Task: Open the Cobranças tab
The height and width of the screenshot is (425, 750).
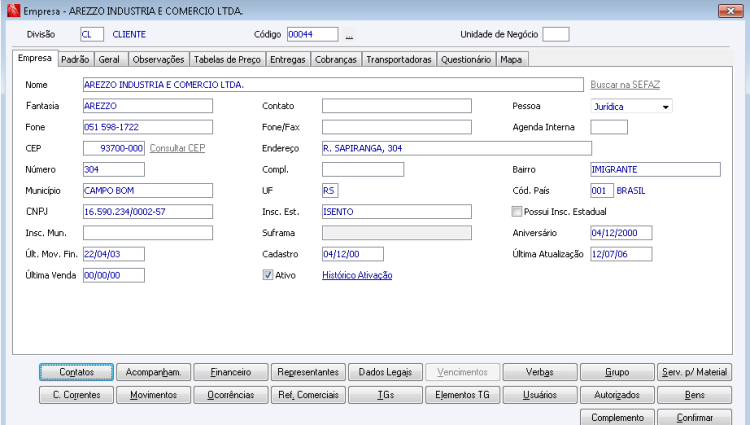Action: pos(336,60)
